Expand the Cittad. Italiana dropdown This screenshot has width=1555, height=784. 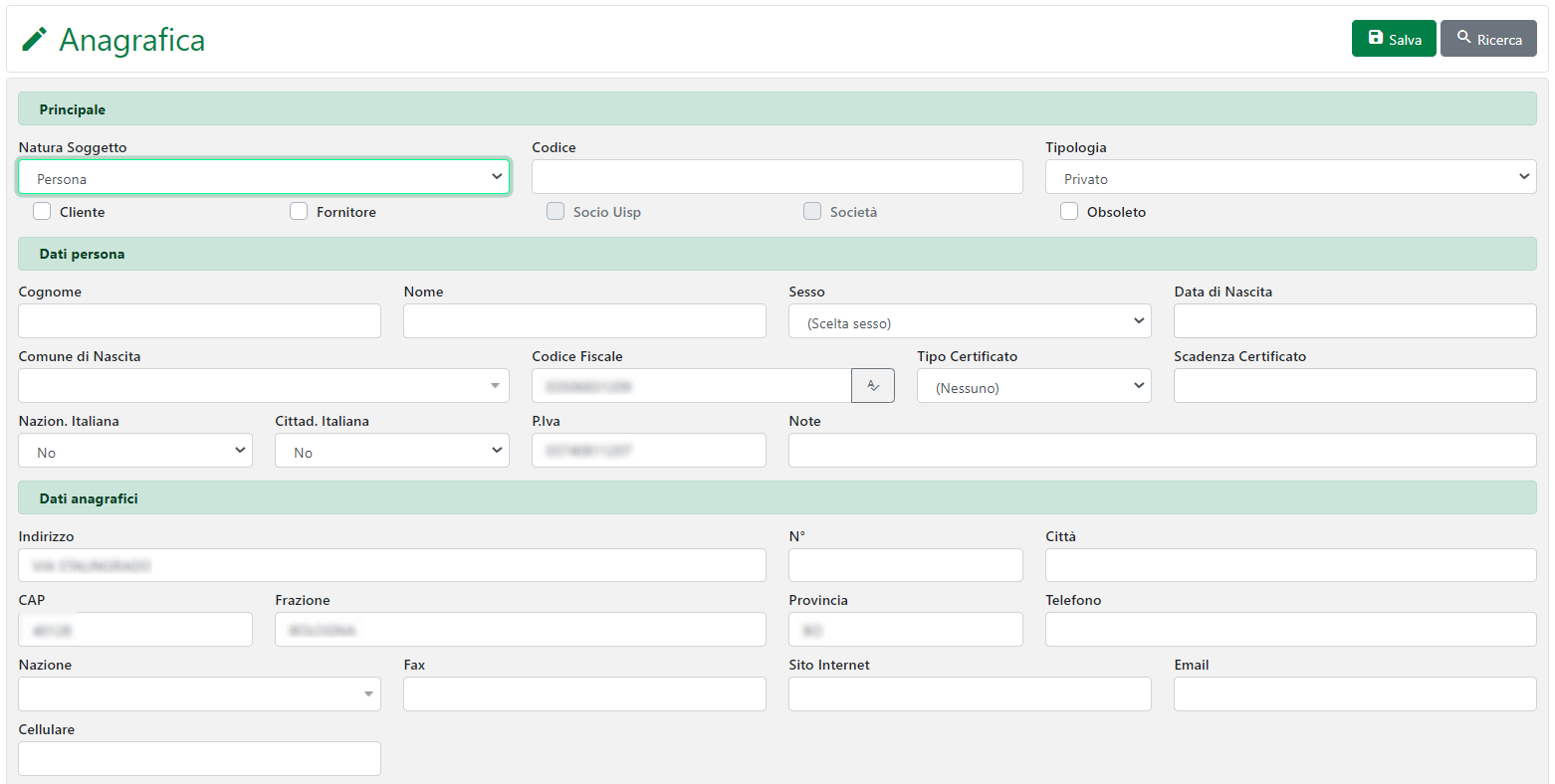(x=392, y=451)
